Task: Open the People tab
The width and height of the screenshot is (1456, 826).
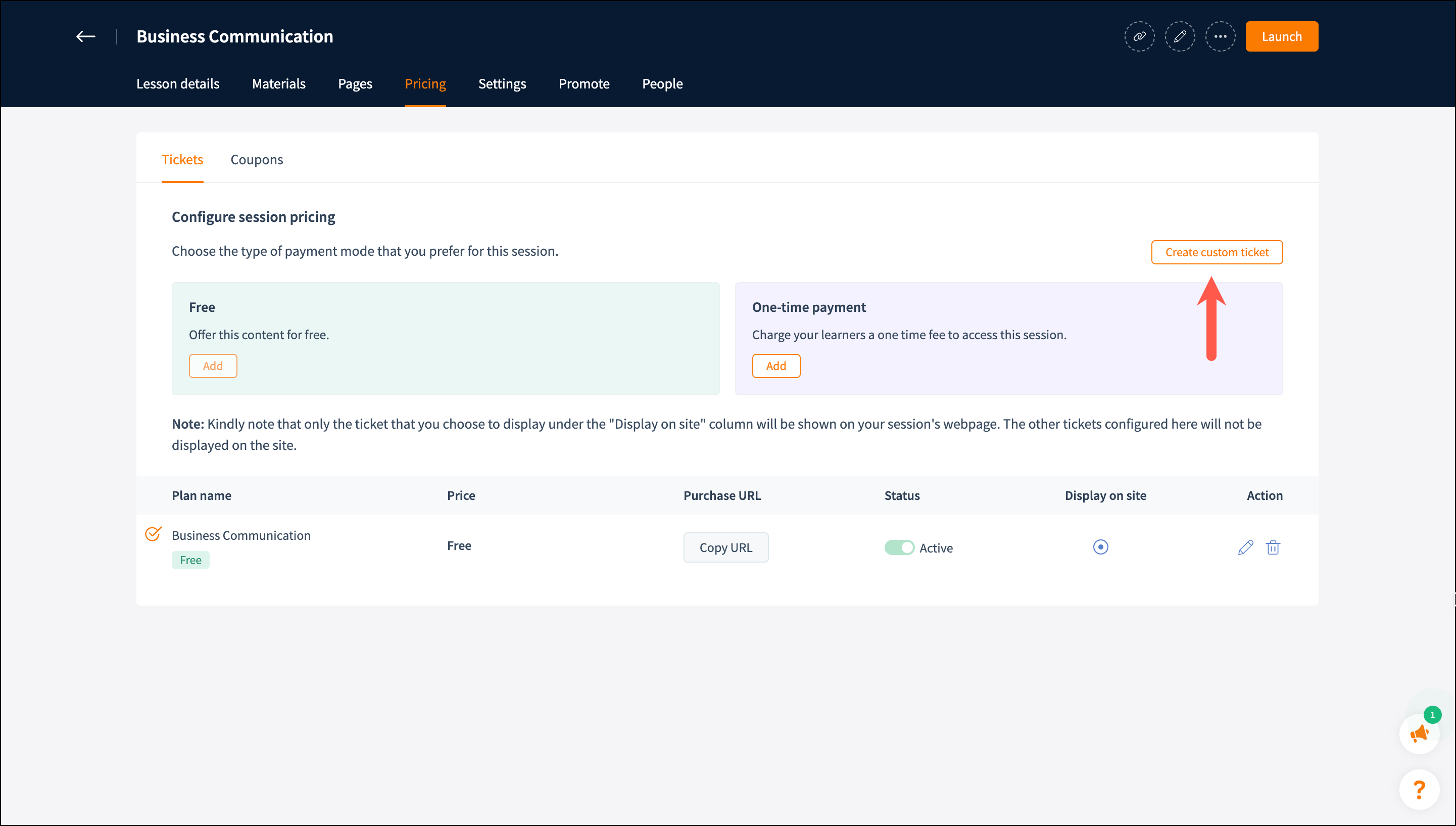Action: 662,84
